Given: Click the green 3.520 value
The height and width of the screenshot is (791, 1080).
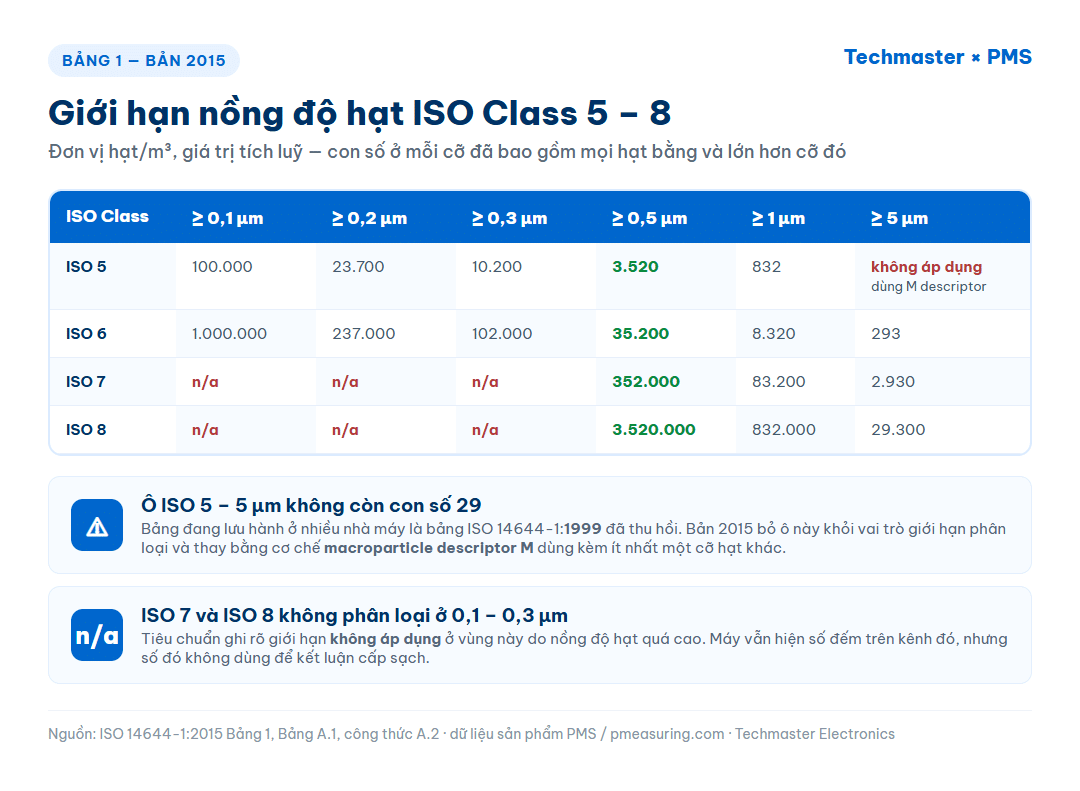Looking at the screenshot, I should point(635,267).
